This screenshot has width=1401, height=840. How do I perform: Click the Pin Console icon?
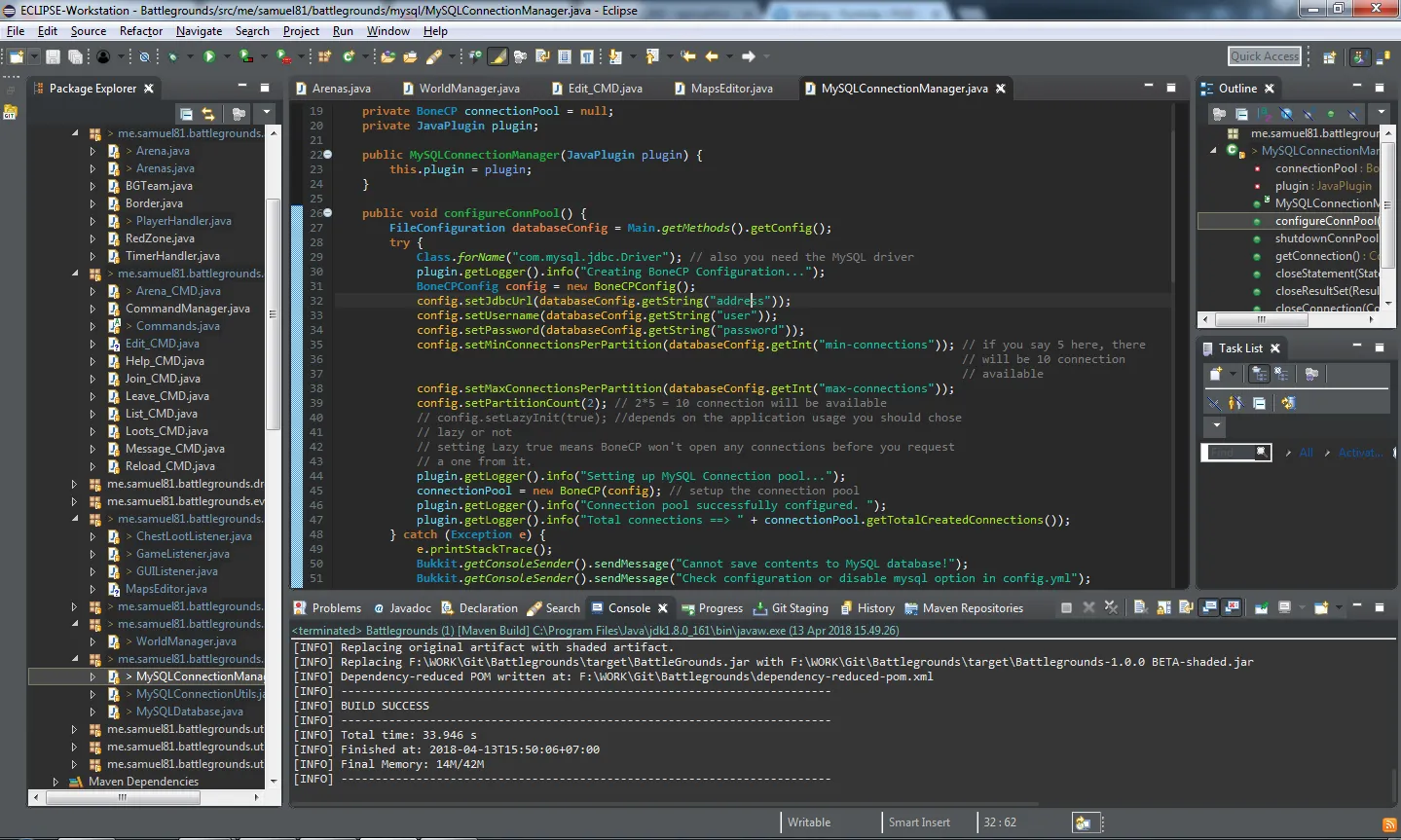coord(1262,608)
